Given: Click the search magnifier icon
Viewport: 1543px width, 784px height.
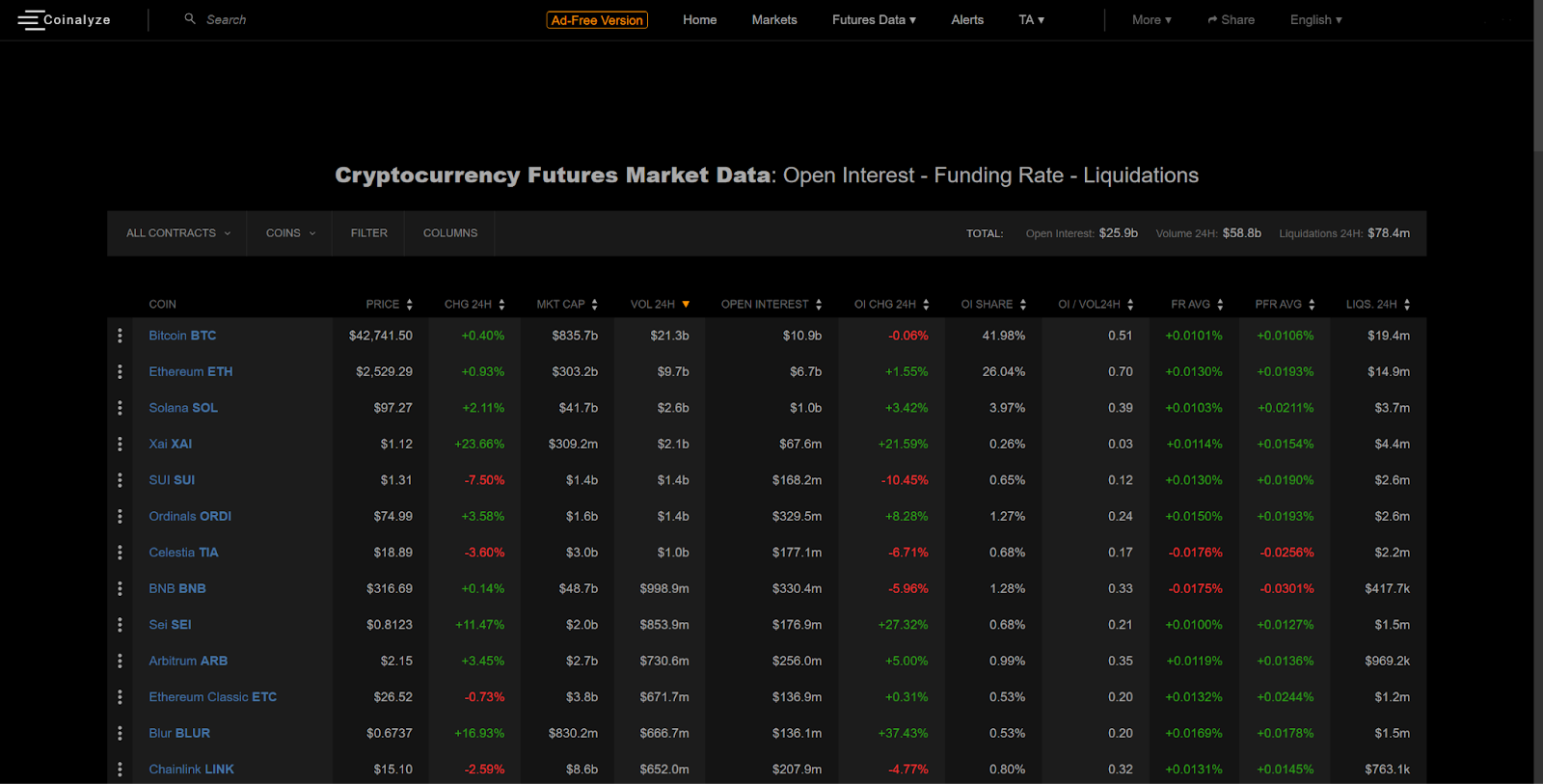Looking at the screenshot, I should pos(190,18).
